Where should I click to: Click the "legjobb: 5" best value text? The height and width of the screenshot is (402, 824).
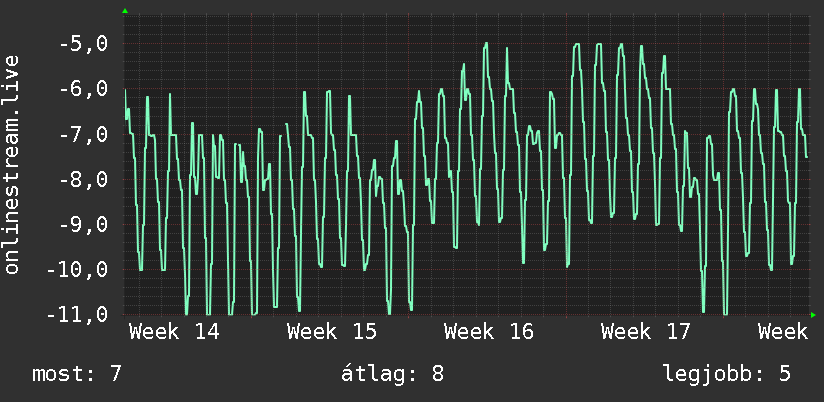coord(727,374)
